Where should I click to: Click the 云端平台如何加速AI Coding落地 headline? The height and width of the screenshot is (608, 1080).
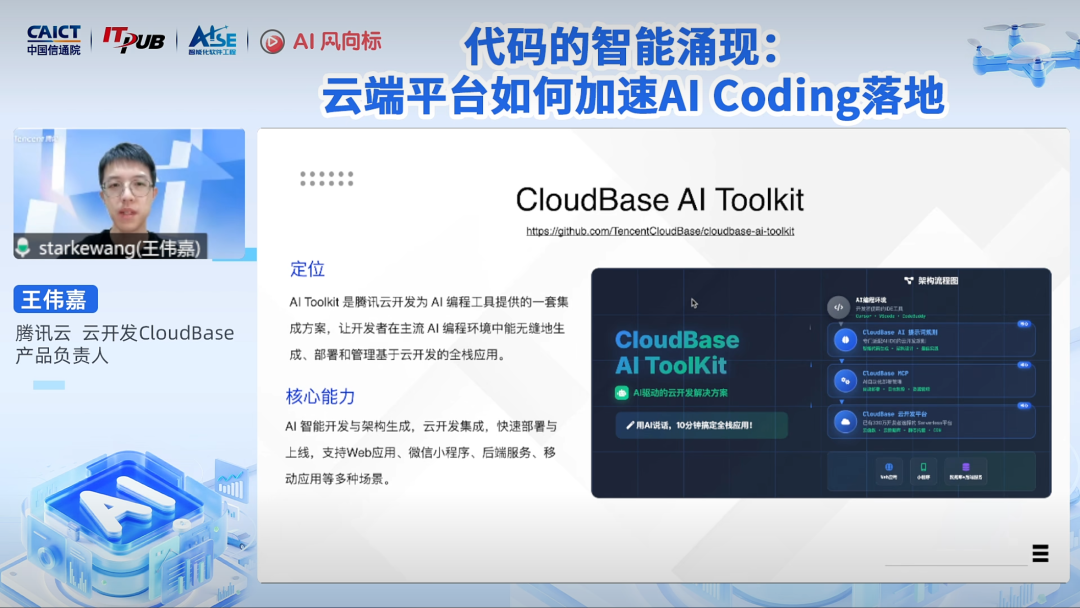tap(632, 95)
